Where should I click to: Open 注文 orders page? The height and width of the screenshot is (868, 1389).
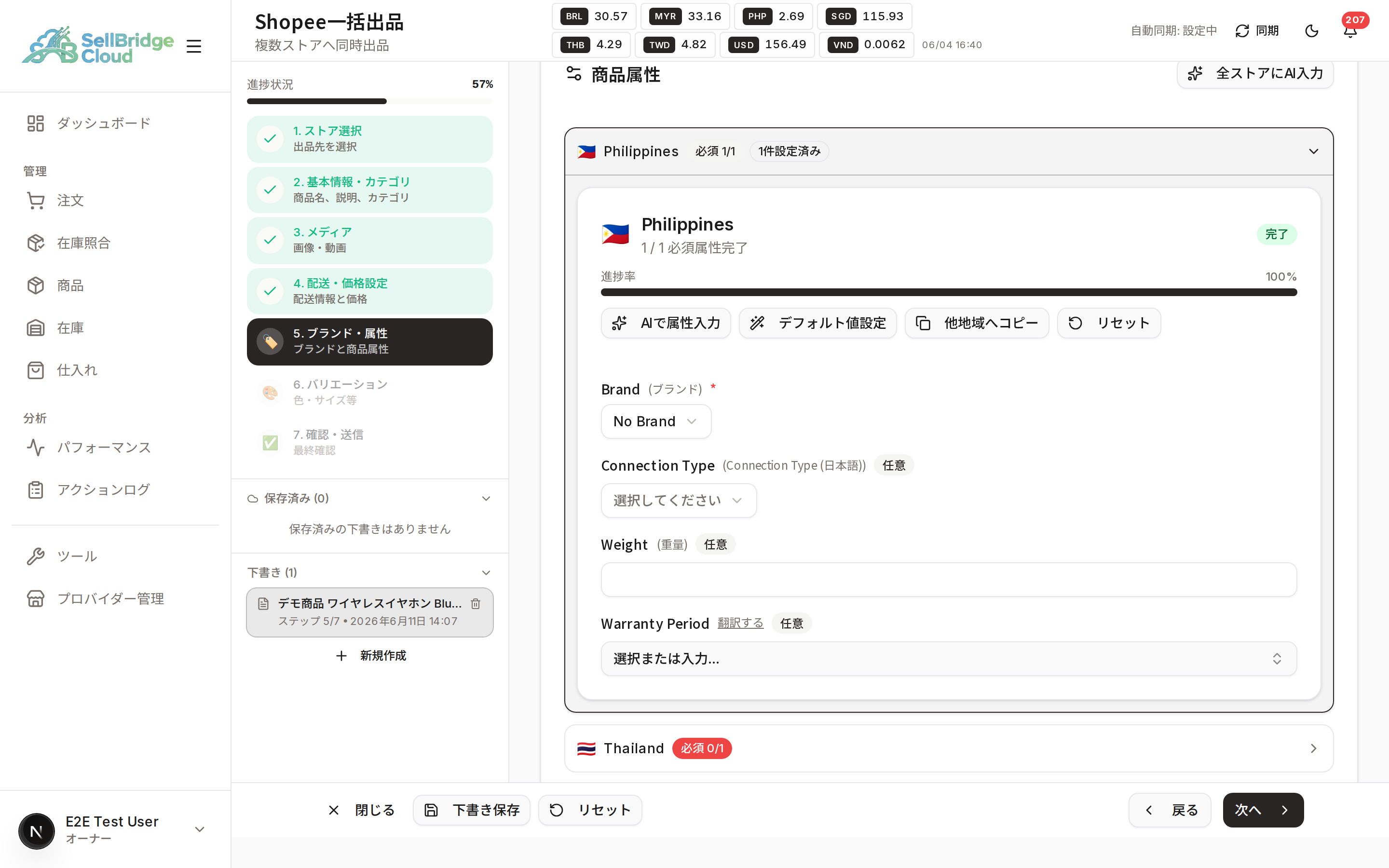(115, 200)
